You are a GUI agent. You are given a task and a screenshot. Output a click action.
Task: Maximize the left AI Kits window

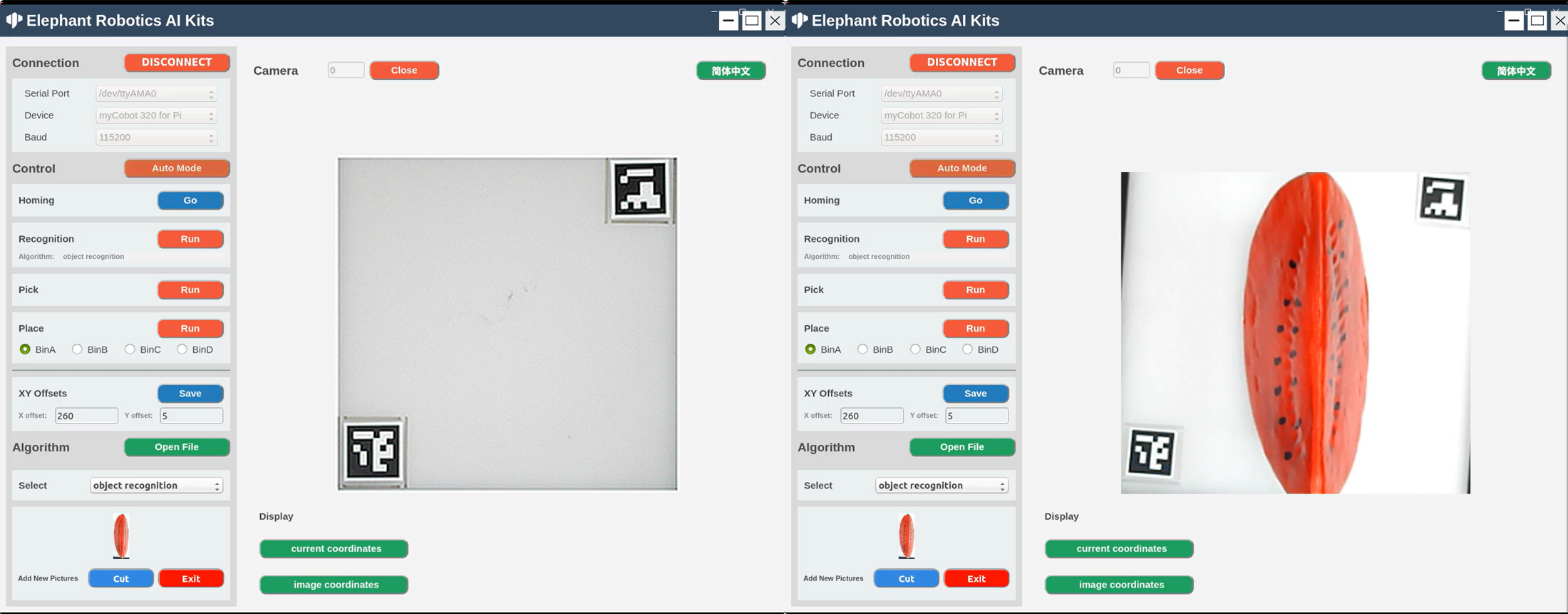point(751,21)
